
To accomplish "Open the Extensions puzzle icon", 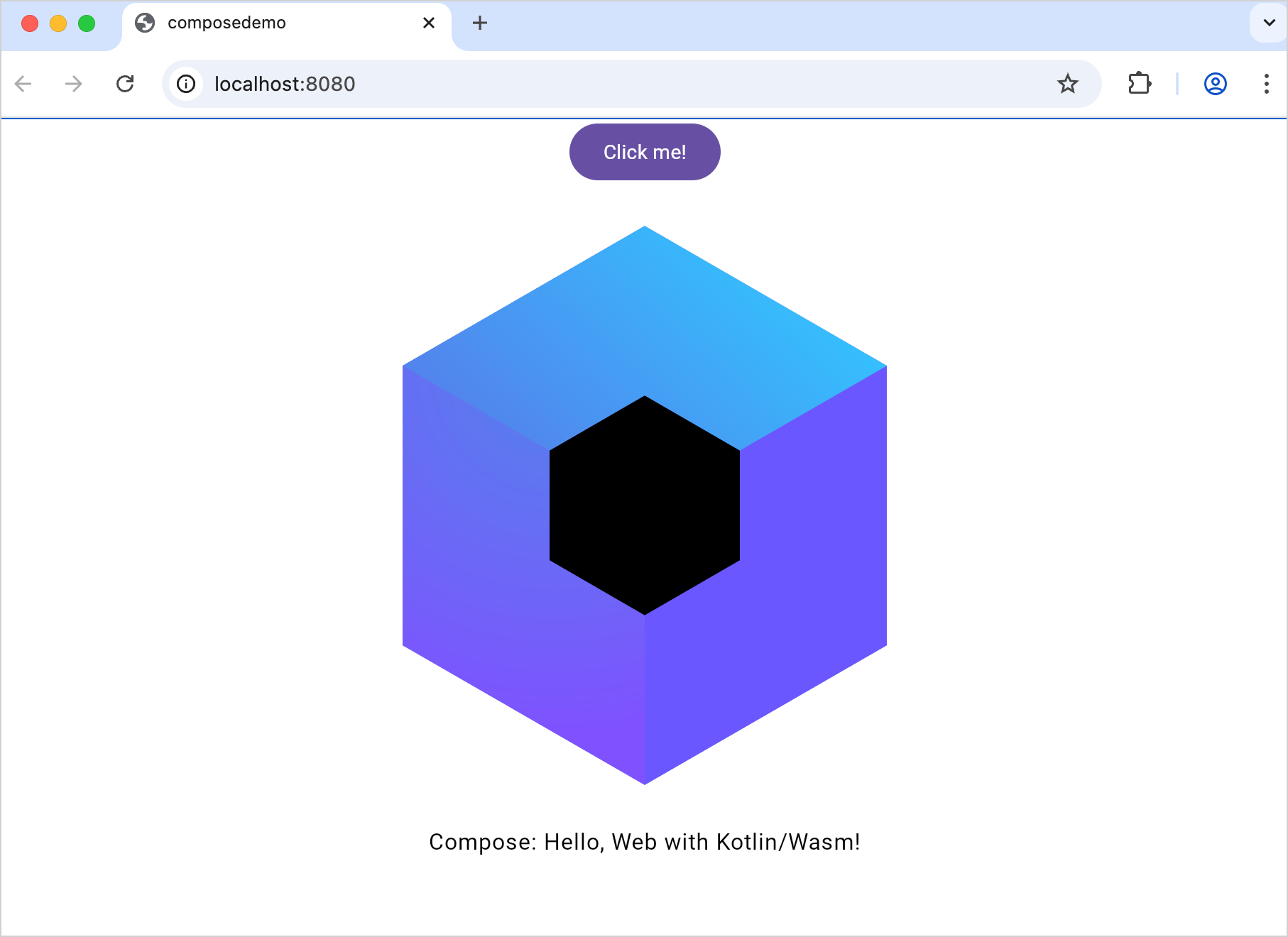I will point(1140,84).
